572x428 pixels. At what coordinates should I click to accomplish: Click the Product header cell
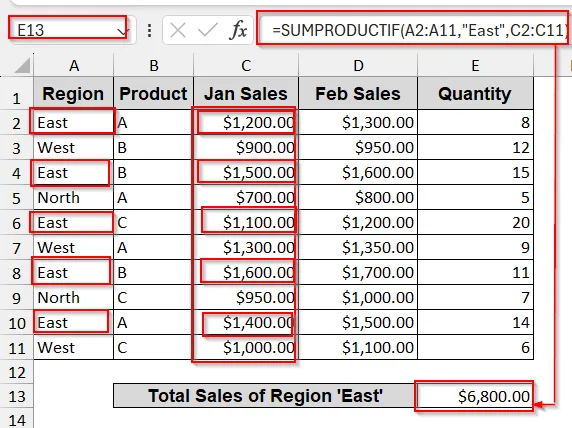154,93
